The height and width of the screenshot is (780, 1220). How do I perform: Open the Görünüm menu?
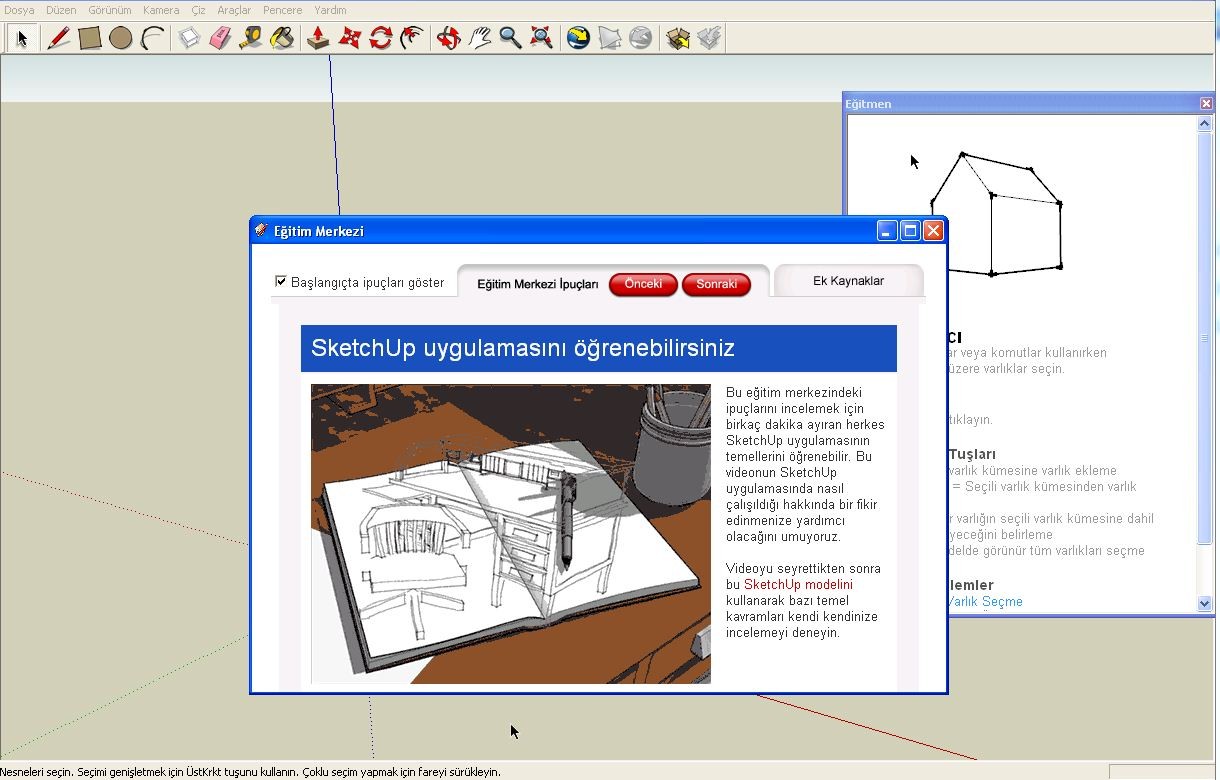(110, 10)
